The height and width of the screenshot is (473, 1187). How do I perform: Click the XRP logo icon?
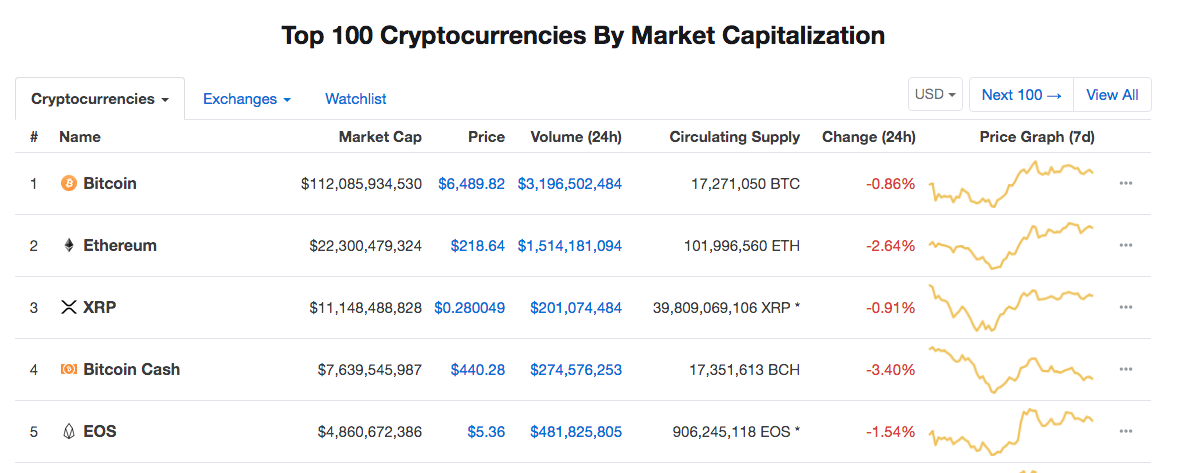(x=69, y=307)
